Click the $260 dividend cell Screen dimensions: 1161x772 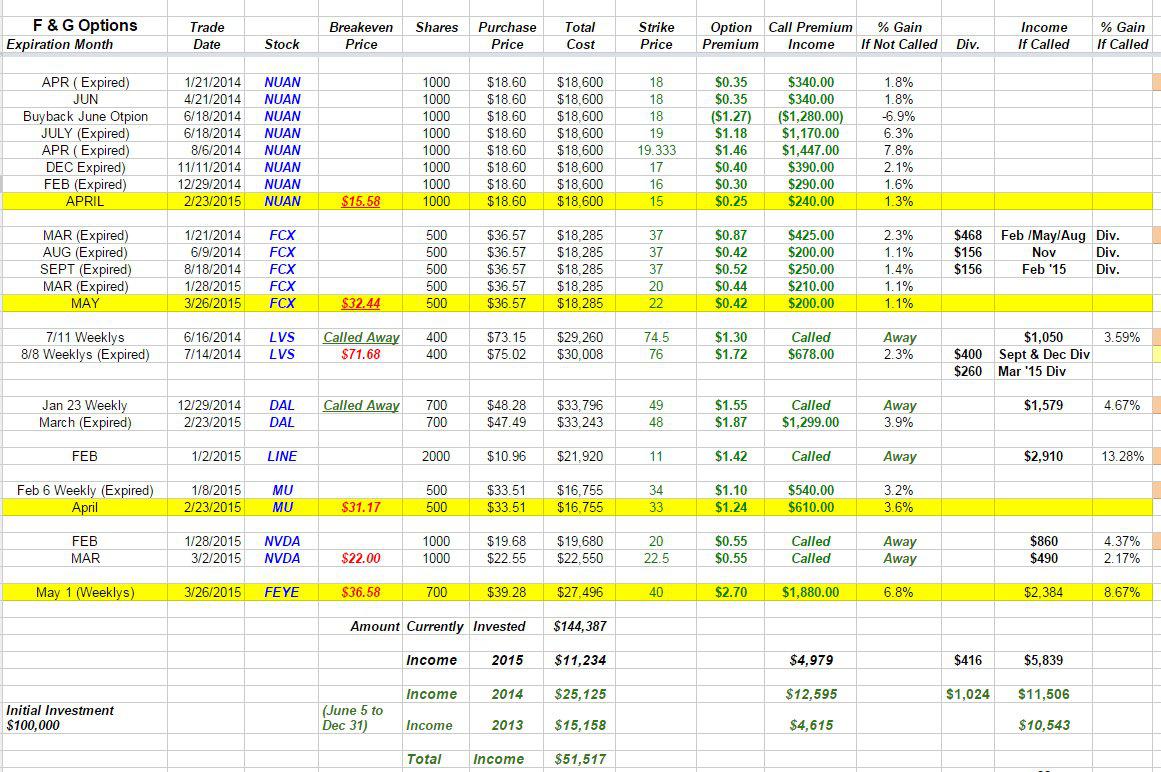(x=968, y=372)
